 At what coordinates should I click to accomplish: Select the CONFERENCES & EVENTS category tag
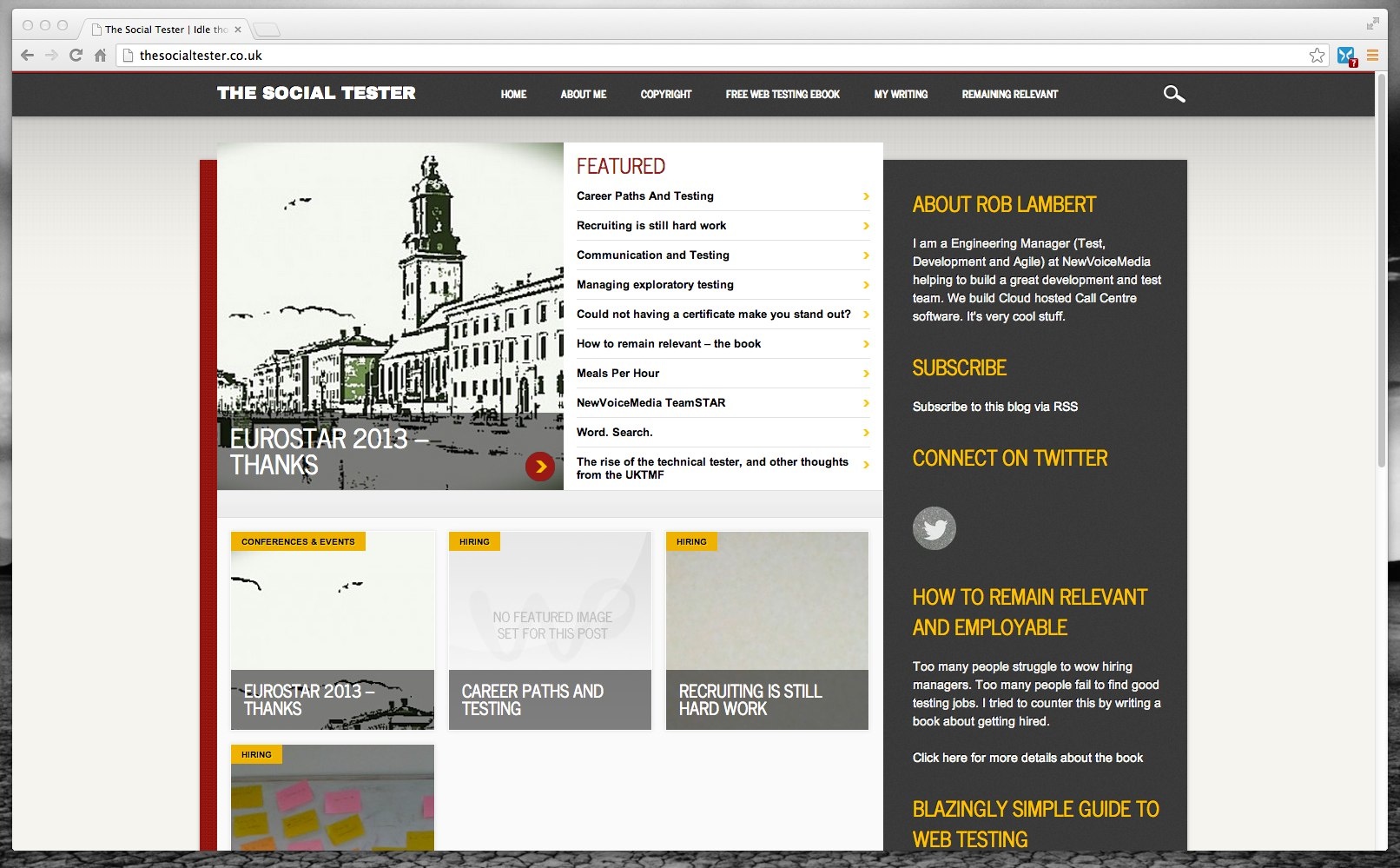point(298,541)
